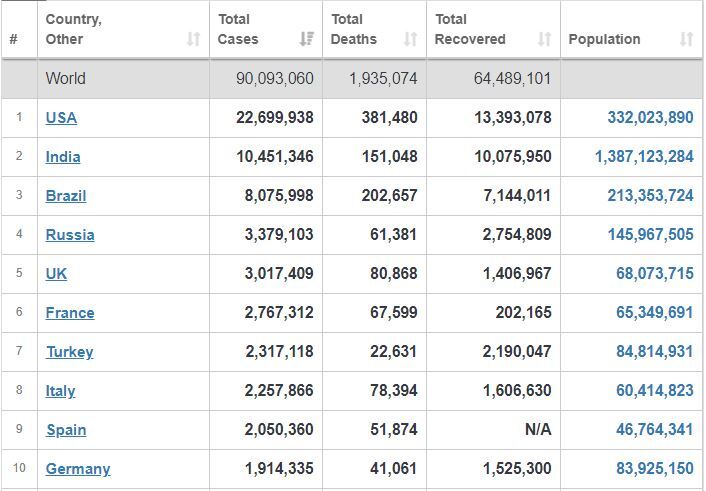
Task: Select Spain total deaths 51,874
Action: tap(394, 430)
